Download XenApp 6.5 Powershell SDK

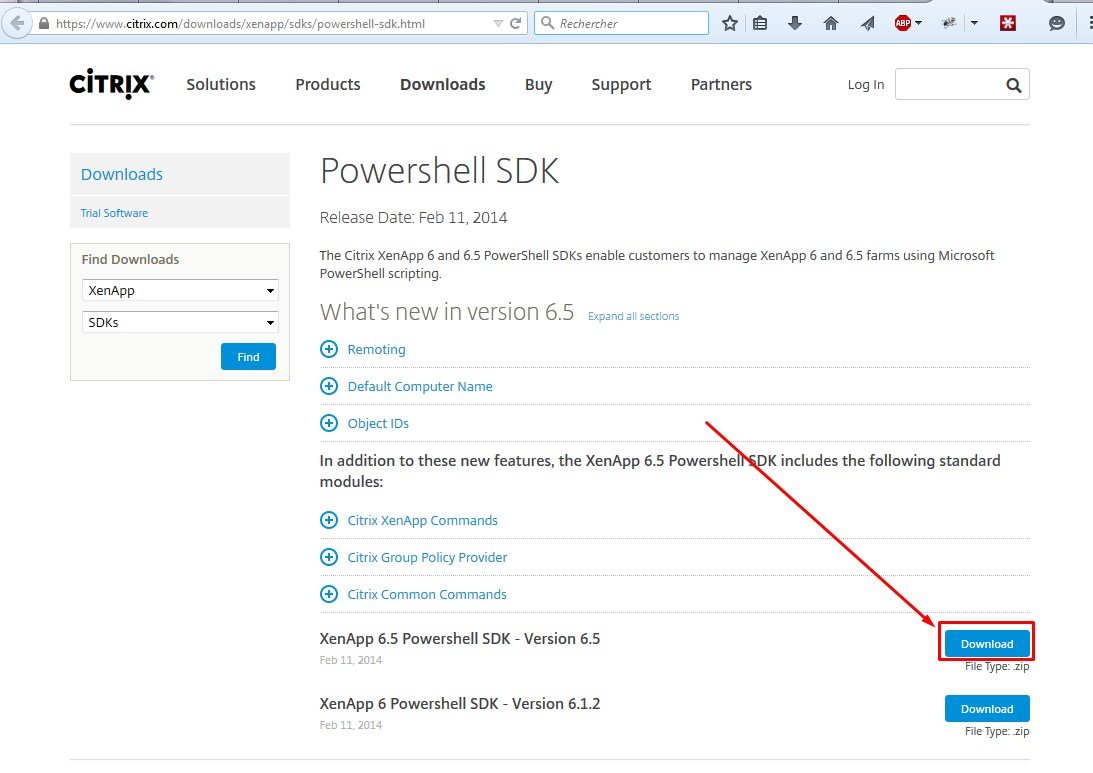(986, 643)
